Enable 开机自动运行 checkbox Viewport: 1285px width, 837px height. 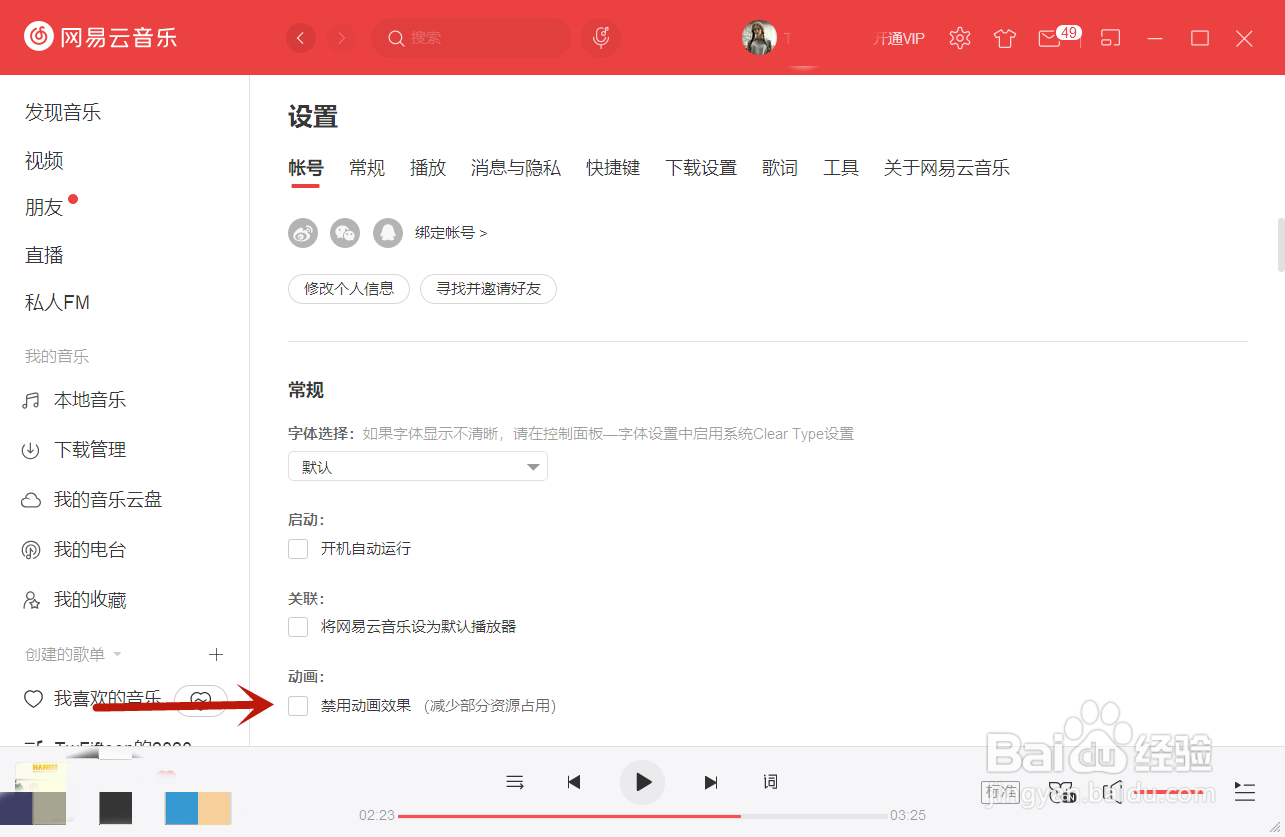coord(298,548)
